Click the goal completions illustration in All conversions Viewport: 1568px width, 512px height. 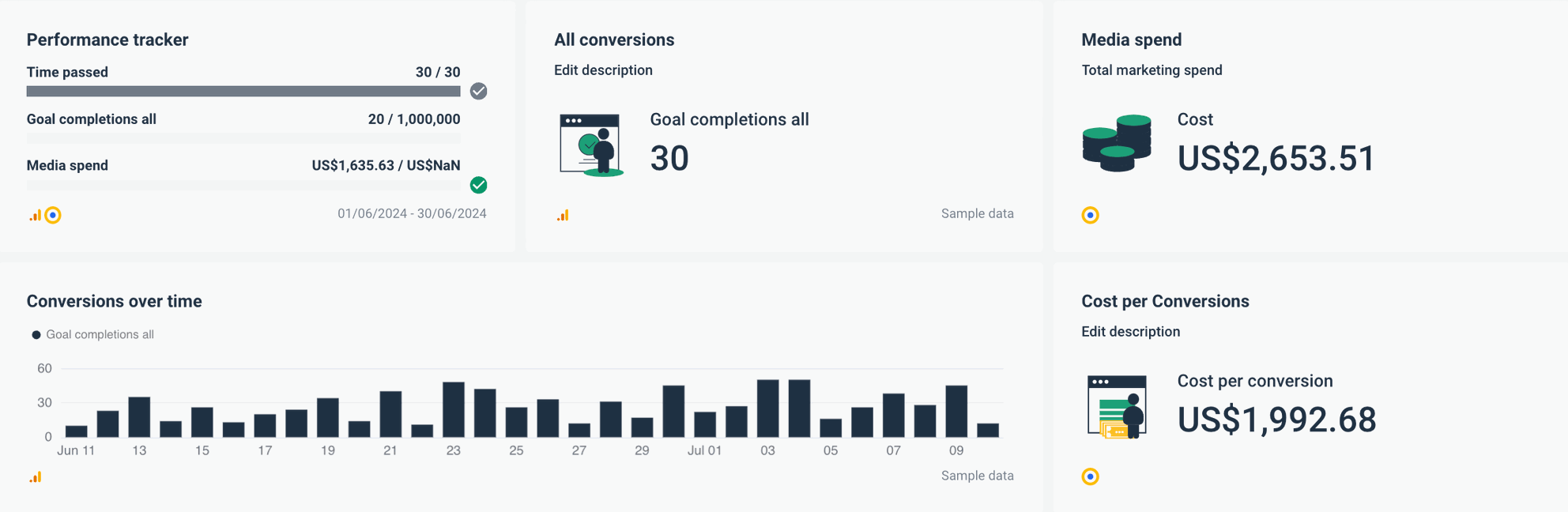pos(590,145)
